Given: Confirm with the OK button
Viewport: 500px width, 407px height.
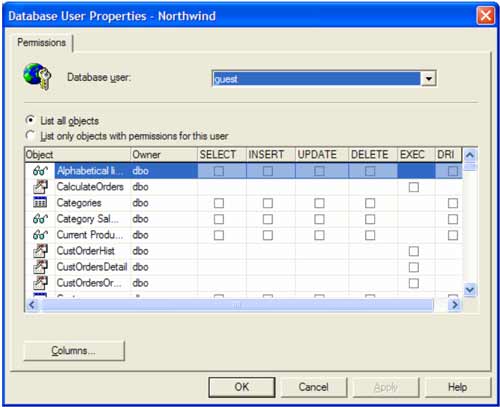Looking at the screenshot, I should click(242, 387).
